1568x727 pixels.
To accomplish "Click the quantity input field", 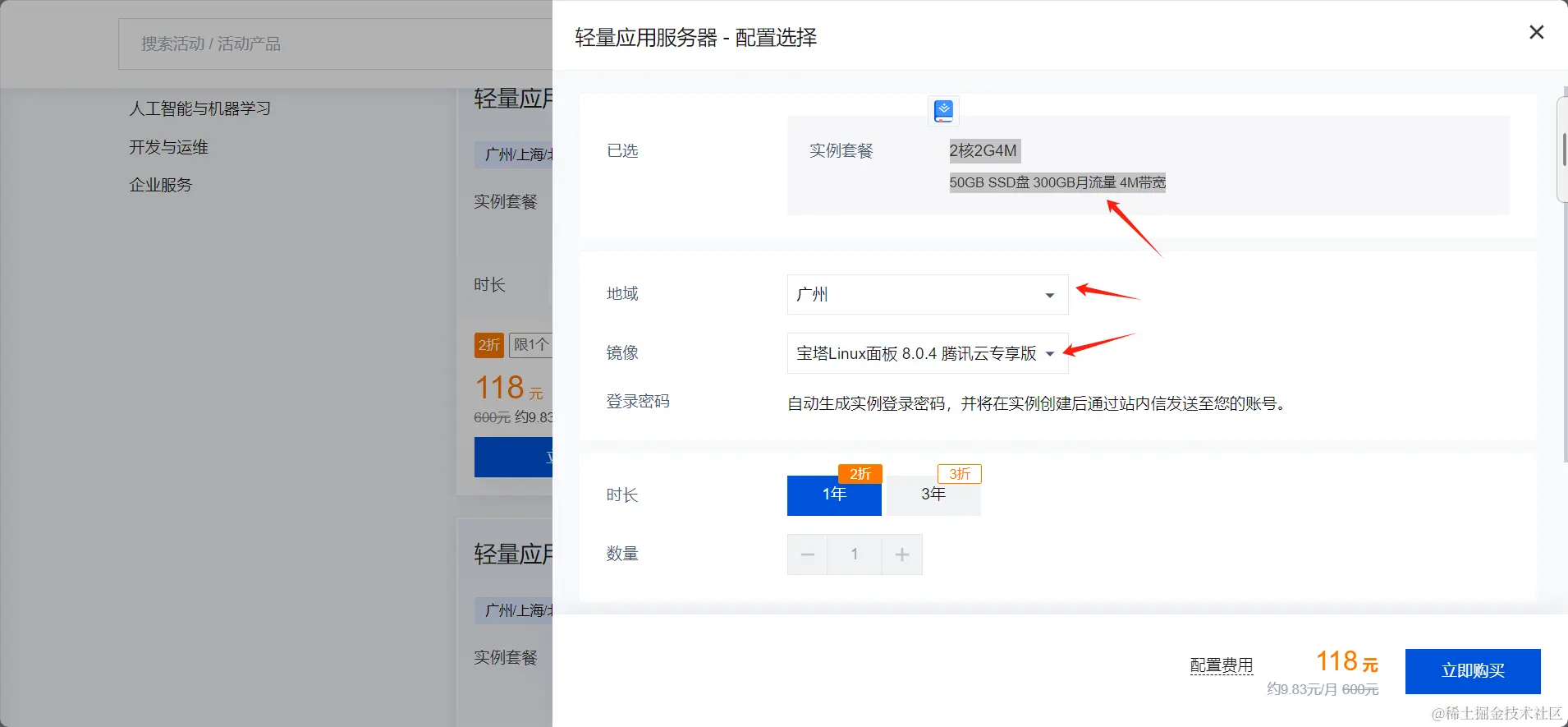I will click(855, 554).
